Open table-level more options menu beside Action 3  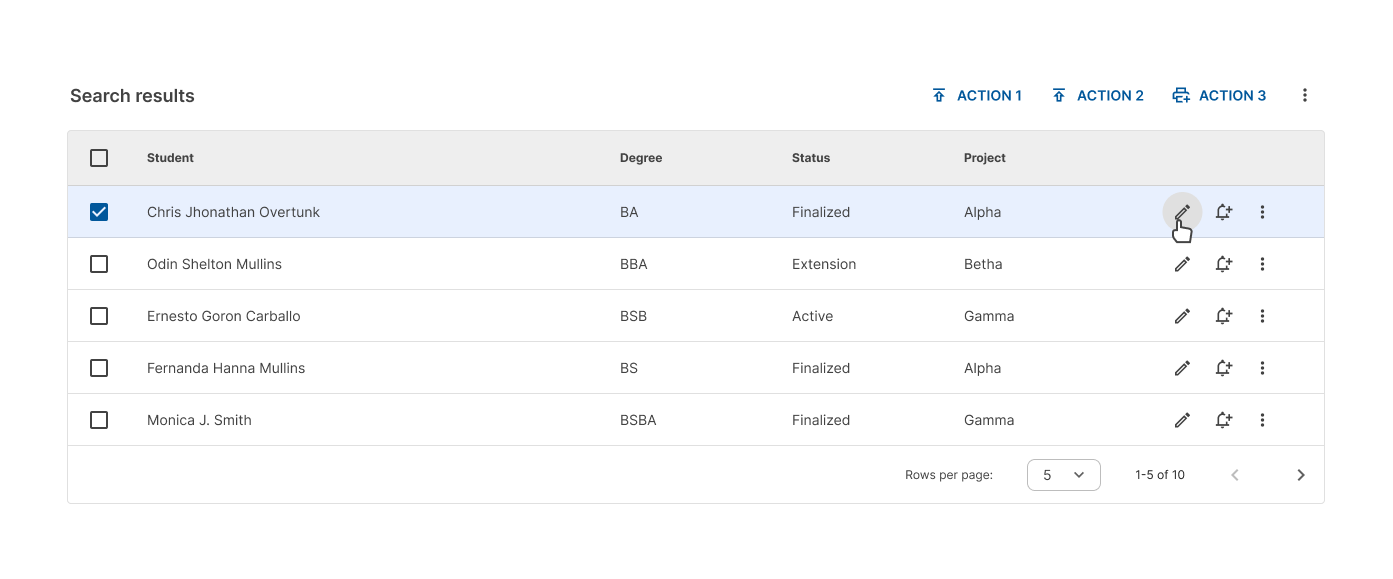pos(1305,96)
